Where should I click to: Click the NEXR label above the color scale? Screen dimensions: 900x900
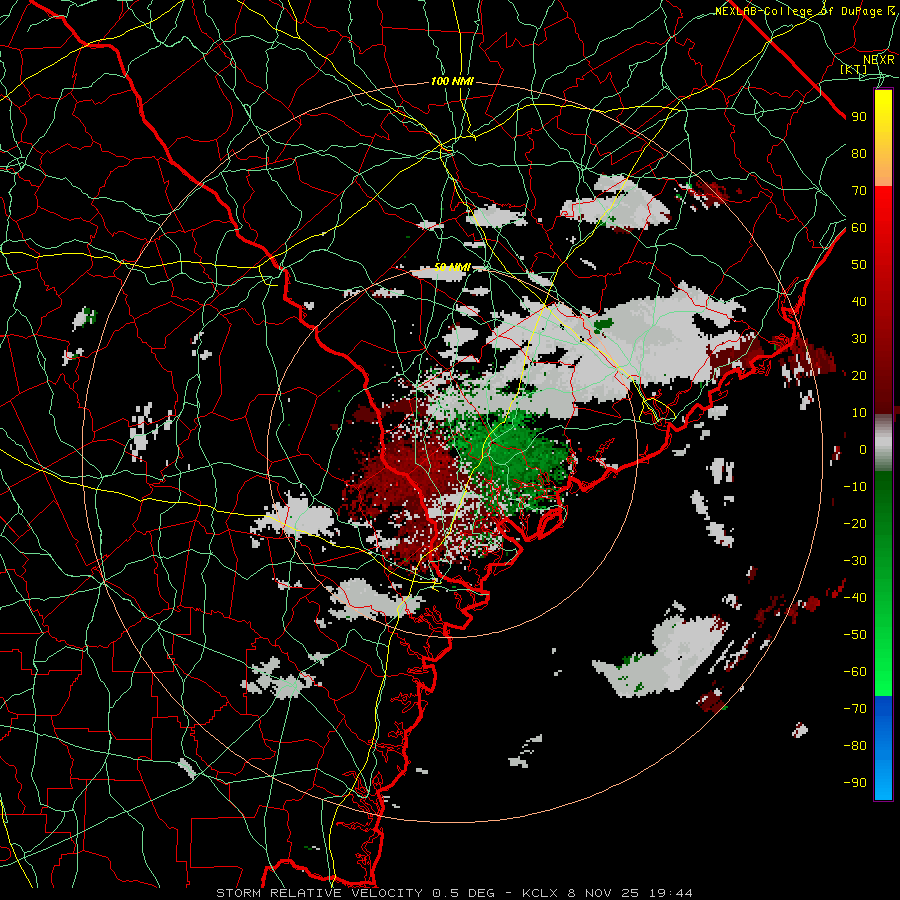[x=878, y=59]
